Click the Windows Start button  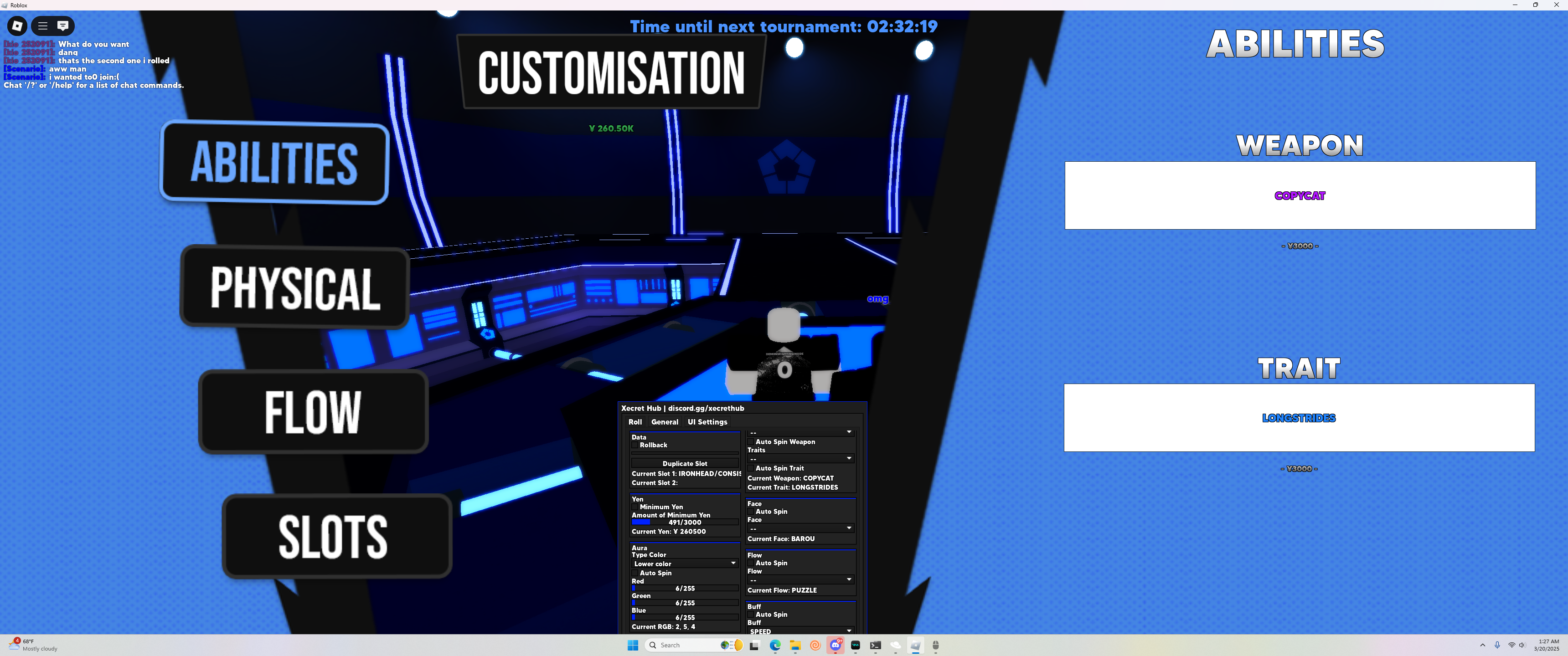pos(632,645)
